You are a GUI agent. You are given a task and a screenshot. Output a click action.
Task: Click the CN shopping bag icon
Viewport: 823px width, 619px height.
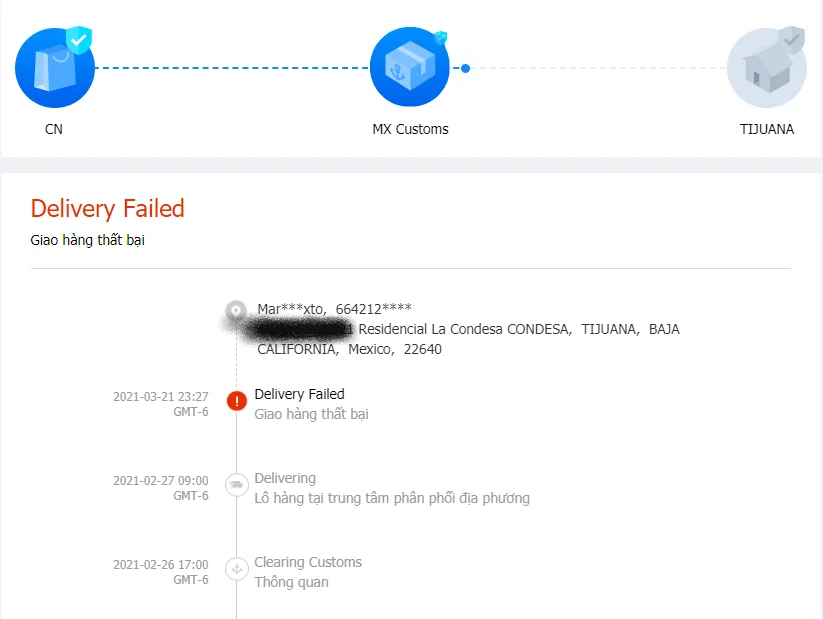tap(54, 68)
